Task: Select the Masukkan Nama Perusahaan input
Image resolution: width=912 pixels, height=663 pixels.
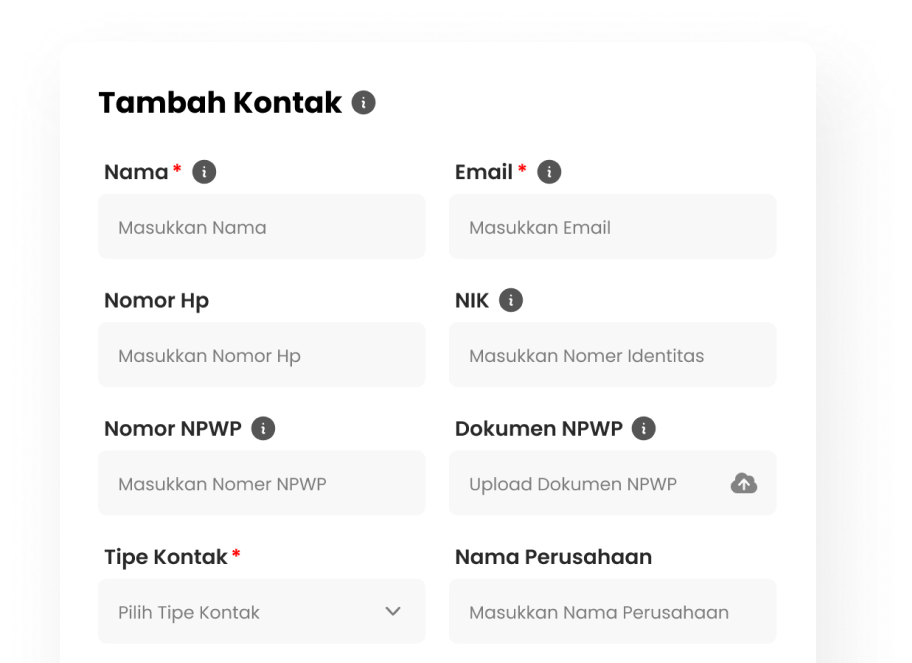Action: click(x=612, y=611)
